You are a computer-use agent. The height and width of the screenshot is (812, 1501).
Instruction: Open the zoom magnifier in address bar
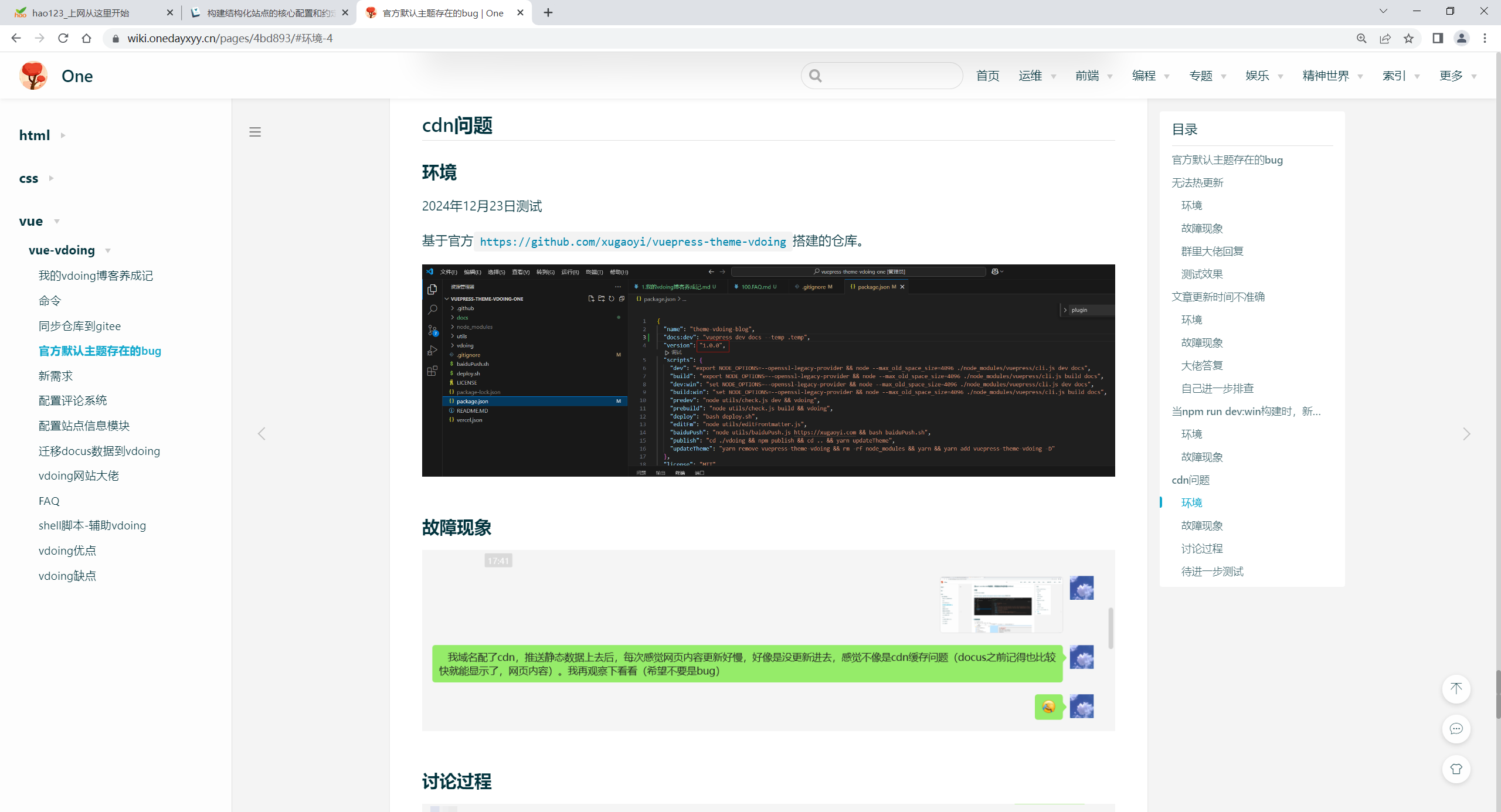pyautogui.click(x=1361, y=38)
